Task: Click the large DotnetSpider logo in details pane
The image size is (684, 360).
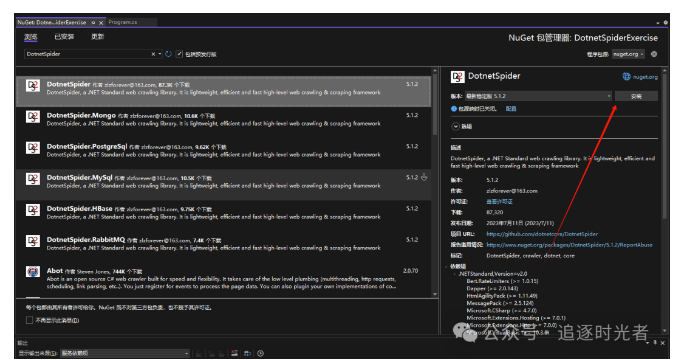Action: click(x=458, y=77)
